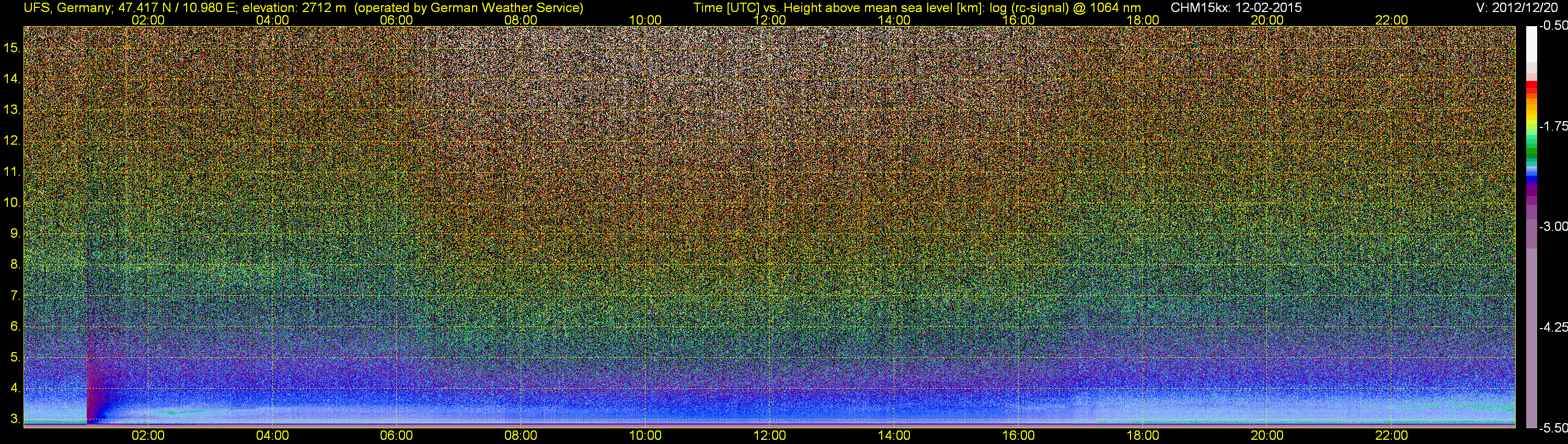Click the CHM15kx: 12-02-2015 date label

click(x=1235, y=8)
